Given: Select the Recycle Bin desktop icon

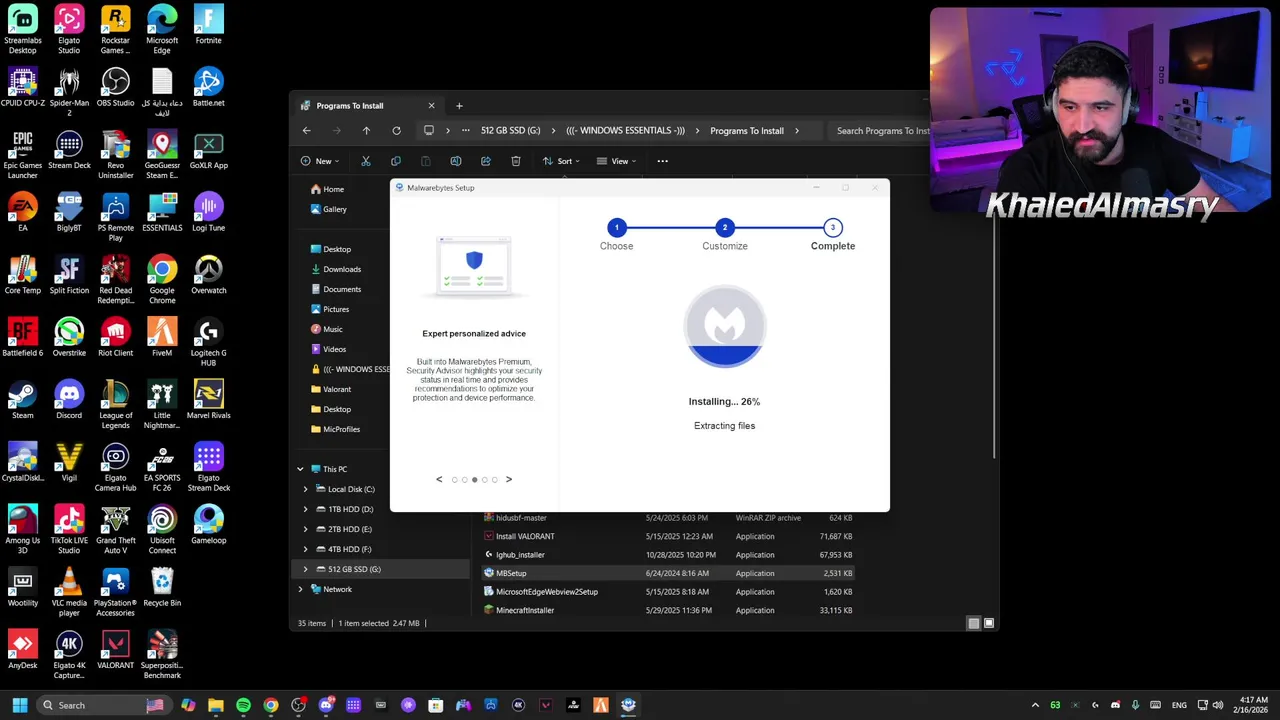Looking at the screenshot, I should (162, 587).
